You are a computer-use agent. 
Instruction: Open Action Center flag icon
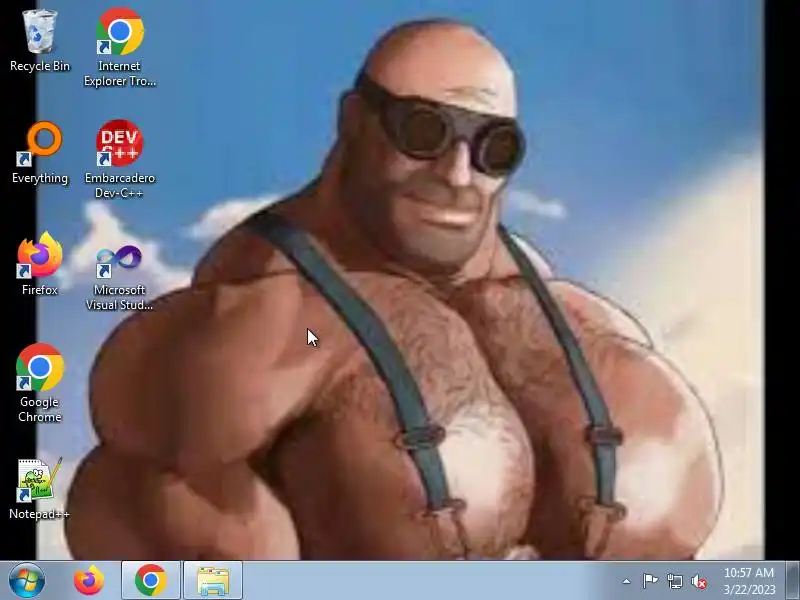coord(650,581)
